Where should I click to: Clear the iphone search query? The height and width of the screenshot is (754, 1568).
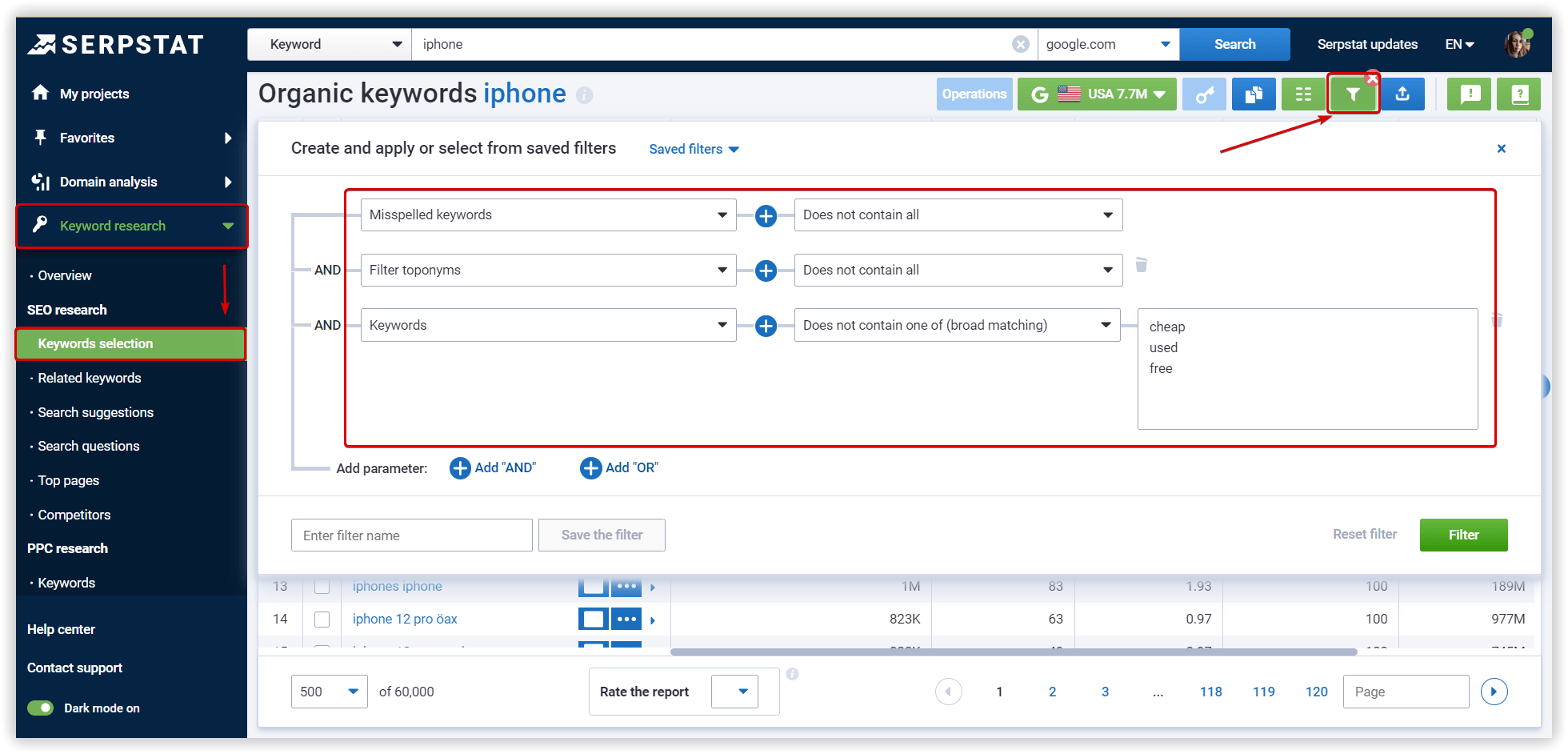[x=1020, y=44]
